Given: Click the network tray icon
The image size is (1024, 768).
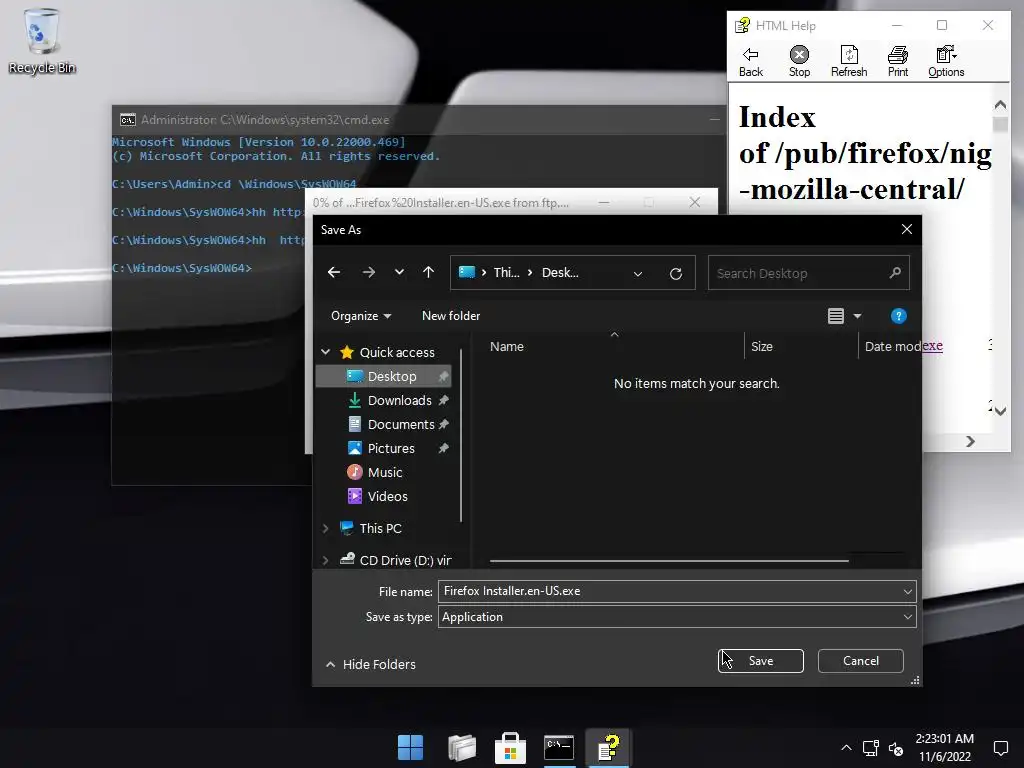Looking at the screenshot, I should 870,748.
